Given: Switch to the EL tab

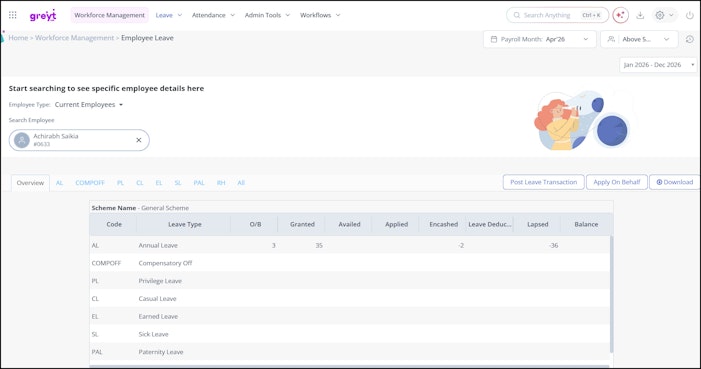Looking at the screenshot, I should pyautogui.click(x=159, y=183).
